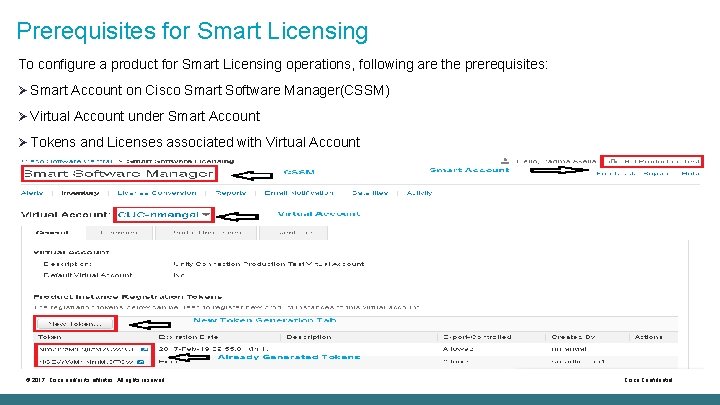Viewport: 720px width, 405px height.
Task: Open the first token's copy/link icon
Action: [144, 349]
